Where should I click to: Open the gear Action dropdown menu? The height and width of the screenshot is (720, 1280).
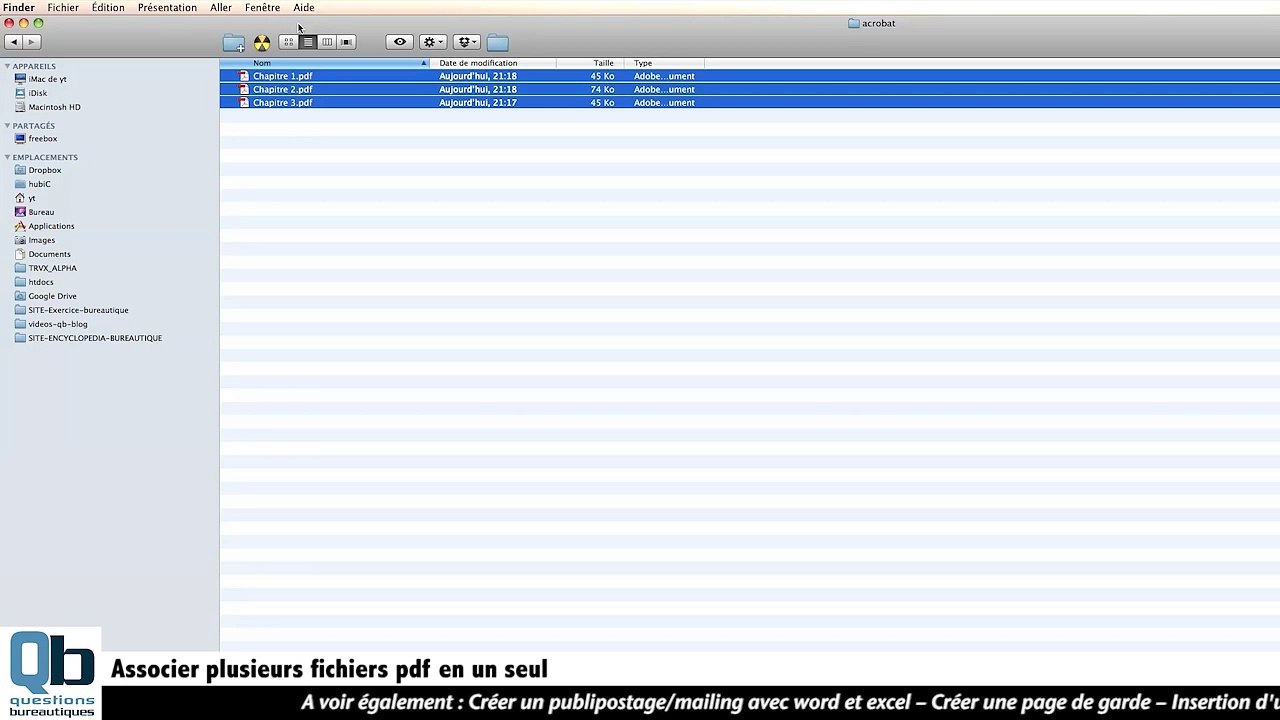433,42
